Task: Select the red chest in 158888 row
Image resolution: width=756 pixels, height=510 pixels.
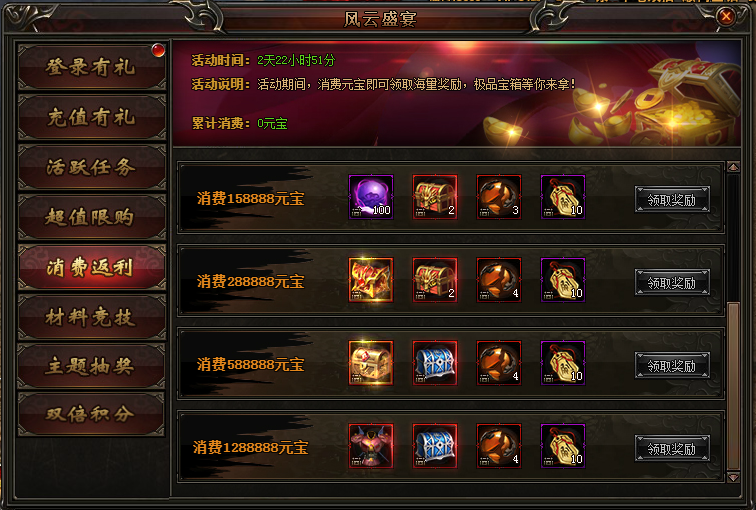Action: click(435, 197)
